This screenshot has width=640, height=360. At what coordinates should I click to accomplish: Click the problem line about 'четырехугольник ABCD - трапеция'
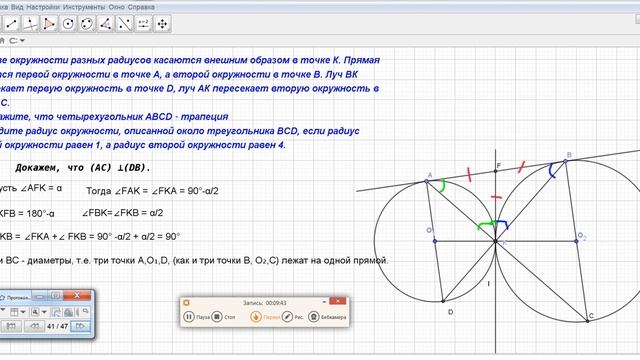click(114, 117)
